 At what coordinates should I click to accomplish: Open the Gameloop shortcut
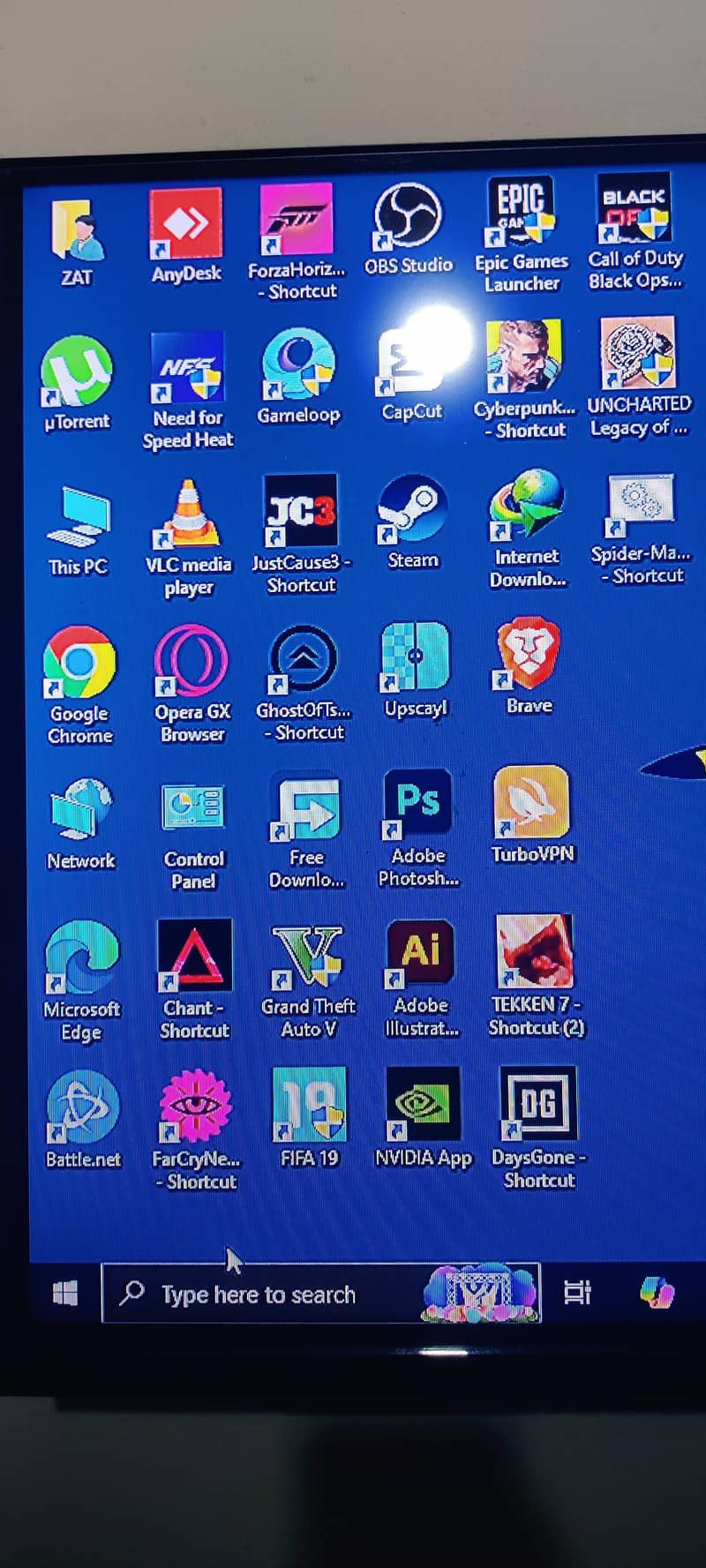[298, 364]
